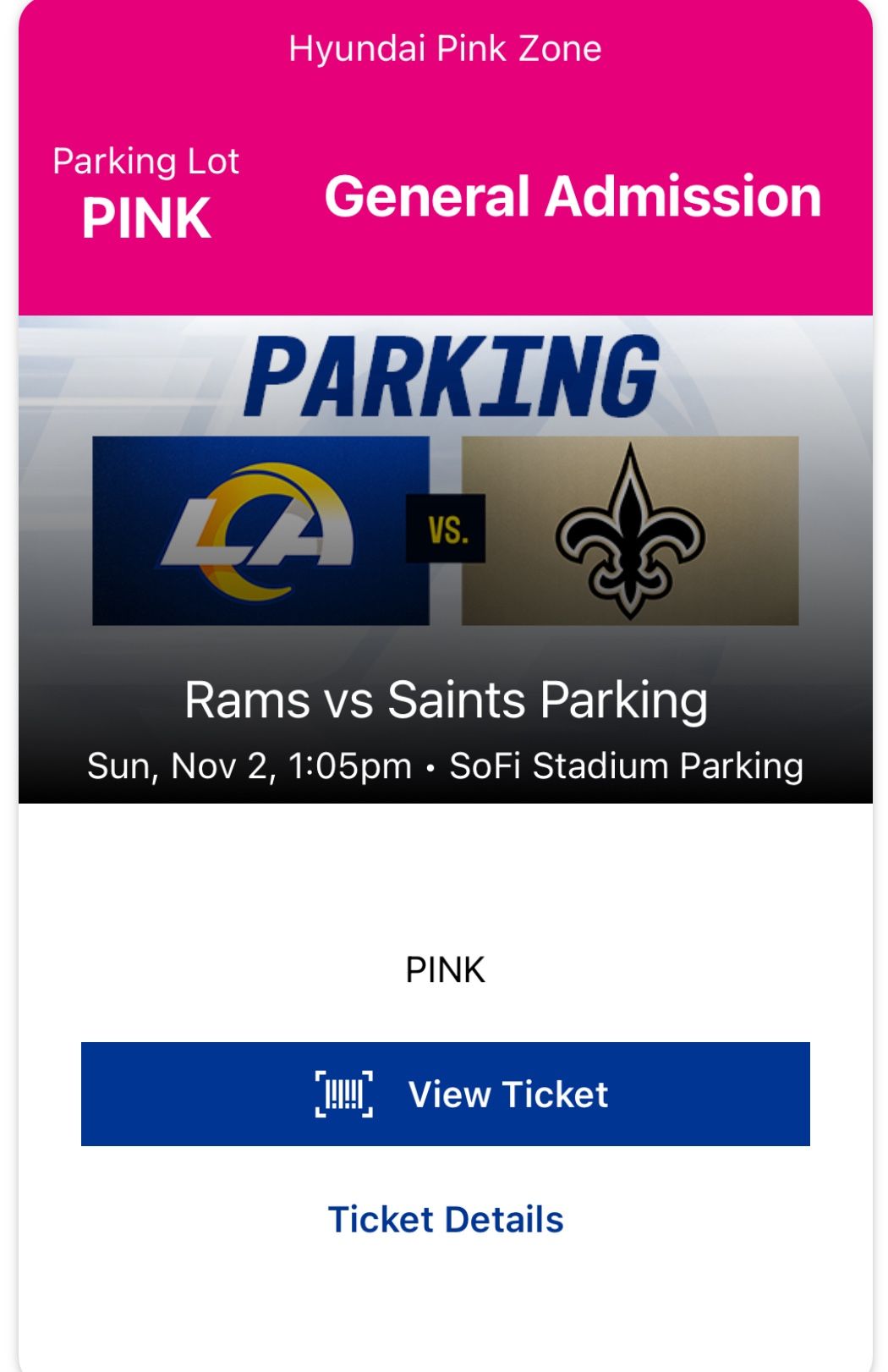Select the PINK section label above View Ticket
Viewport: 888px width, 1372px height.
point(444,971)
